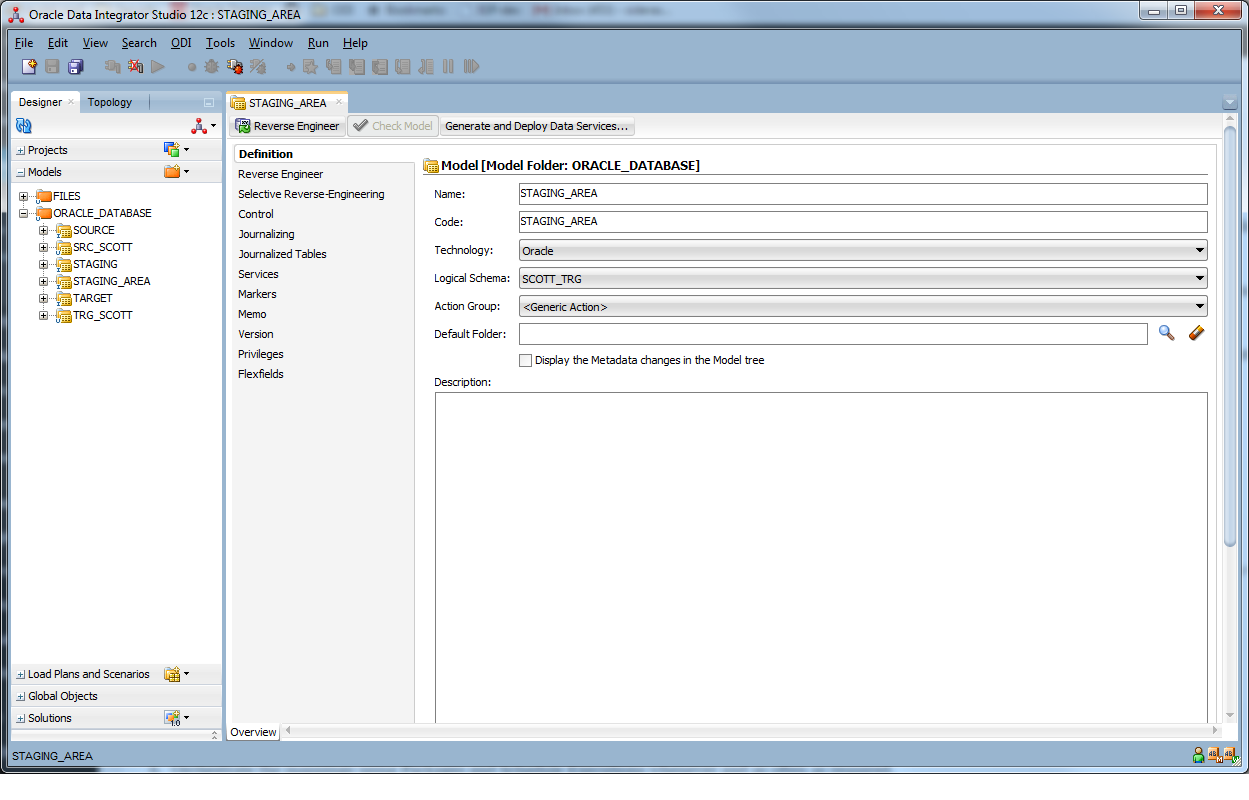
Task: Click the Save All toolbar icon
Action: click(x=75, y=66)
